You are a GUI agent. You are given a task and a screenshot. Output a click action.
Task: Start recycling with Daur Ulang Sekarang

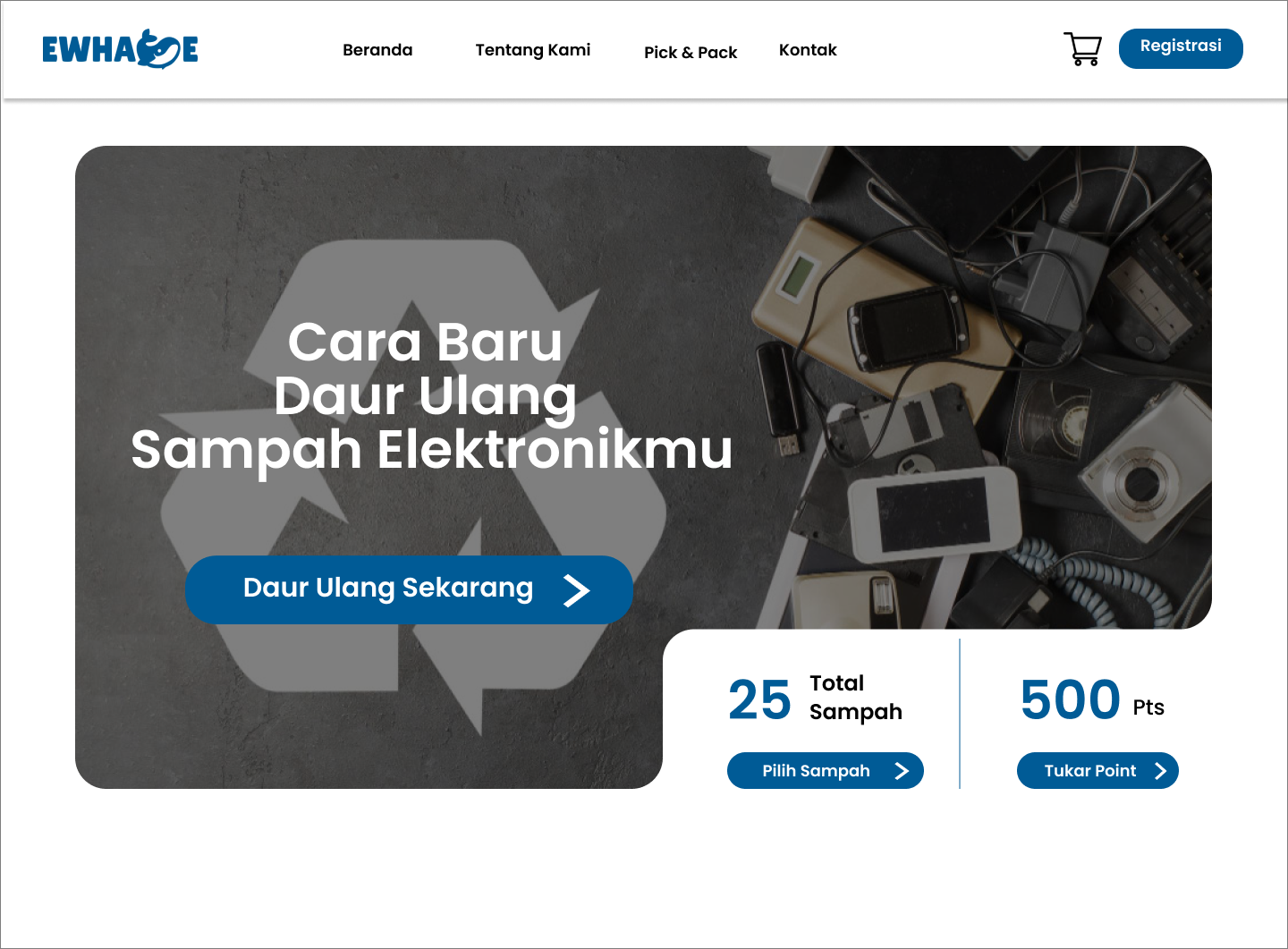pyautogui.click(x=409, y=590)
